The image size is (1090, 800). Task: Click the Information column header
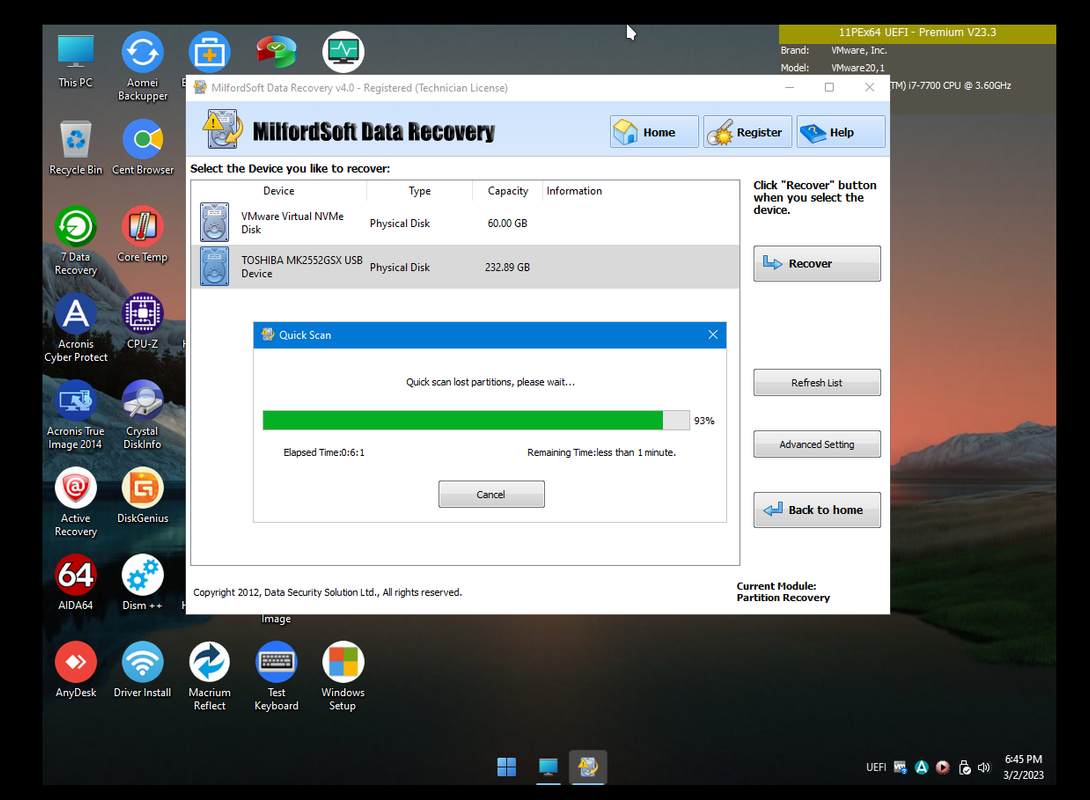[574, 190]
